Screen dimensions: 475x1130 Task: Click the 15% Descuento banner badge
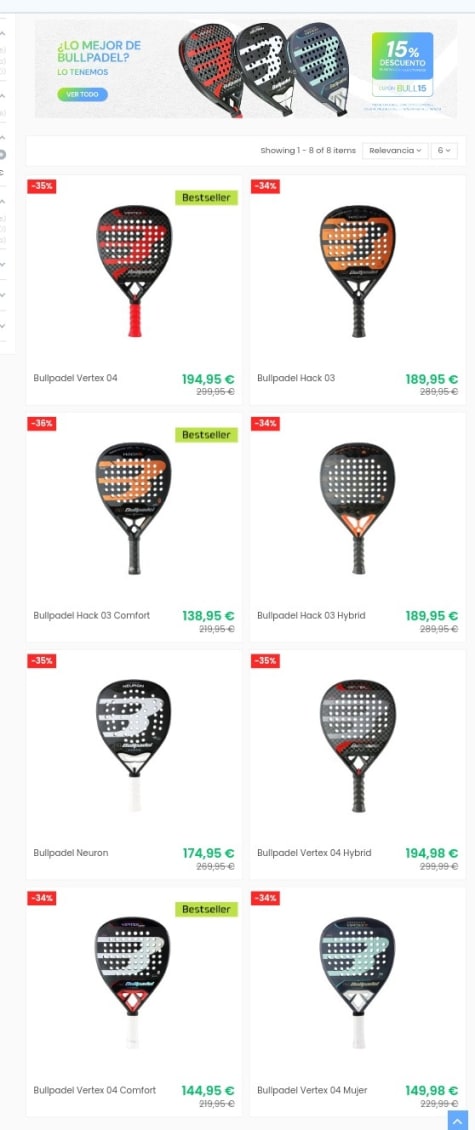click(402, 55)
